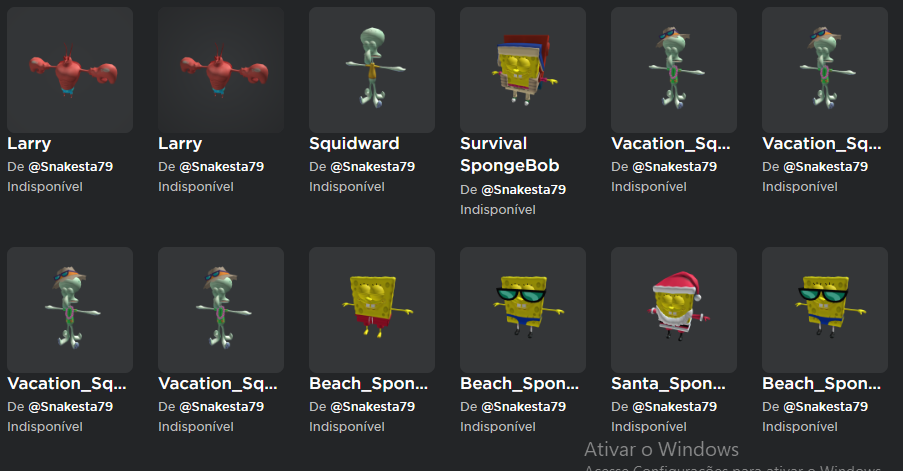The width and height of the screenshot is (903, 471).
Task: Select the last sunglasses SpongeBob thumbnail
Action: pyautogui.click(x=825, y=310)
